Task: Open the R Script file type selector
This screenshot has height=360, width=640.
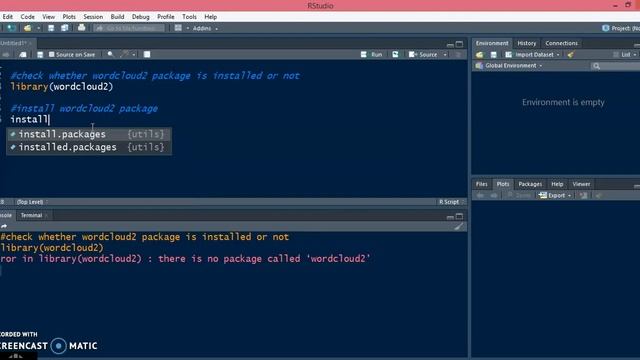Action: (451, 202)
